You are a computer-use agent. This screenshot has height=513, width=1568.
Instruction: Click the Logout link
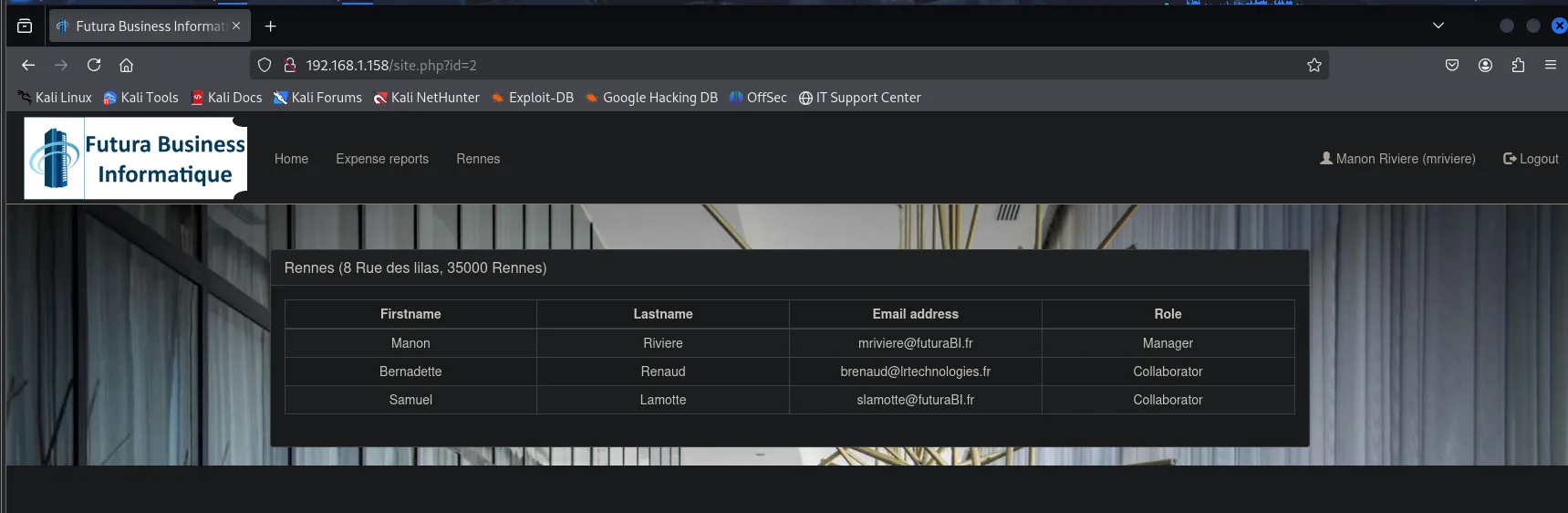pyautogui.click(x=1531, y=159)
